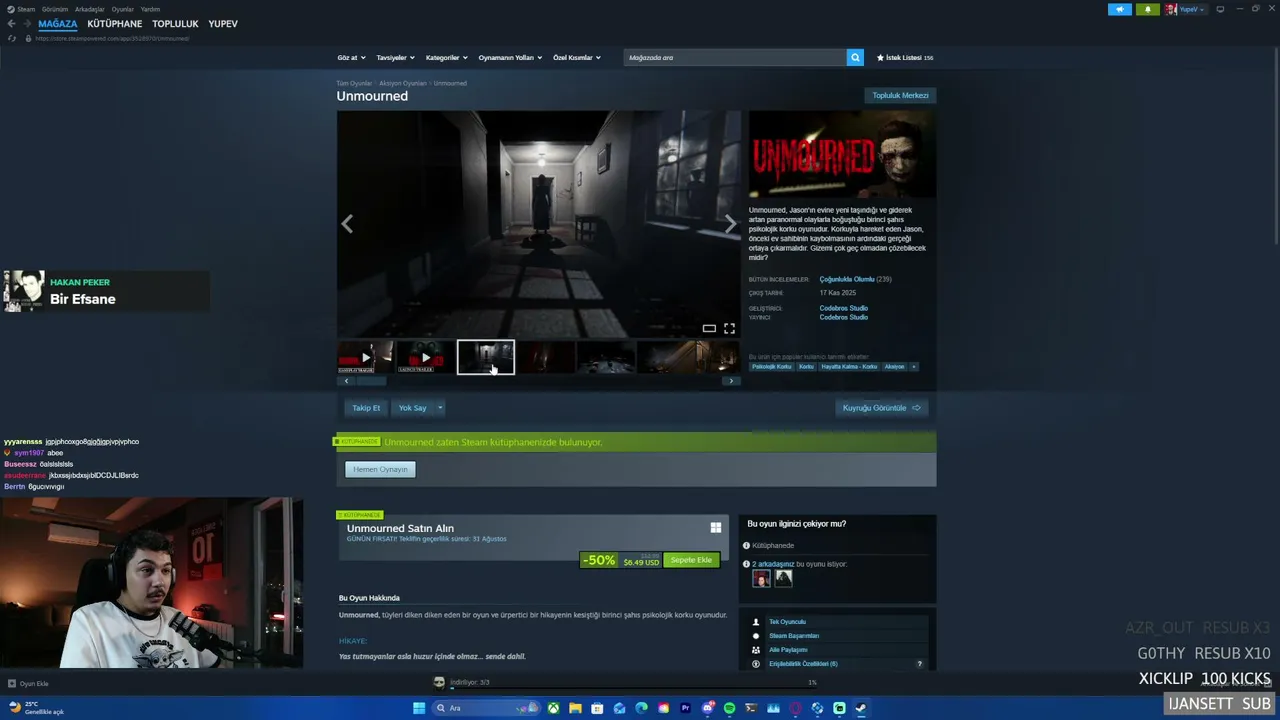Select the dark red screenshot thumbnail
This screenshot has width=1280, height=720.
pos(546,357)
